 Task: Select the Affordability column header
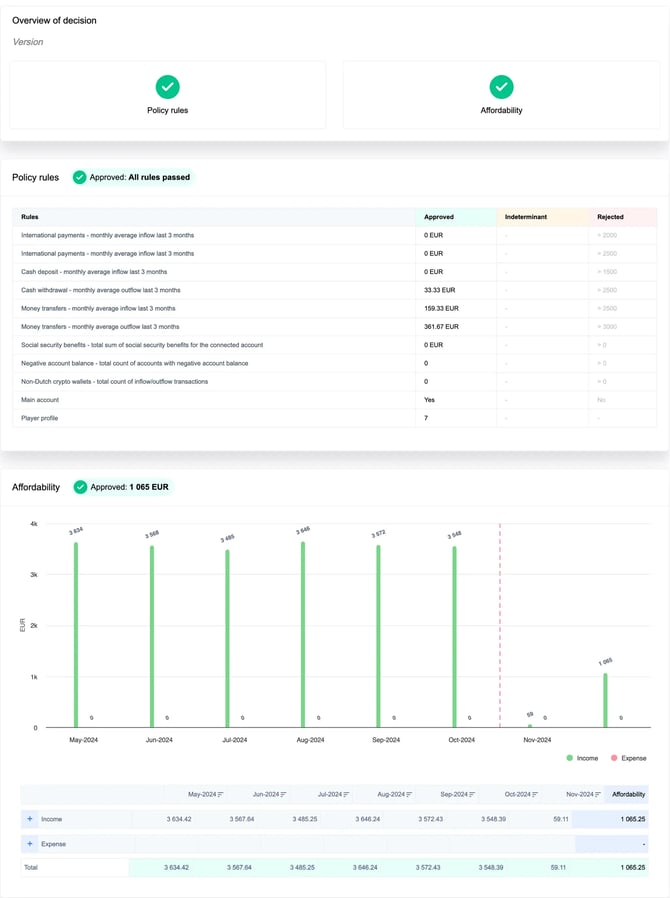628,794
